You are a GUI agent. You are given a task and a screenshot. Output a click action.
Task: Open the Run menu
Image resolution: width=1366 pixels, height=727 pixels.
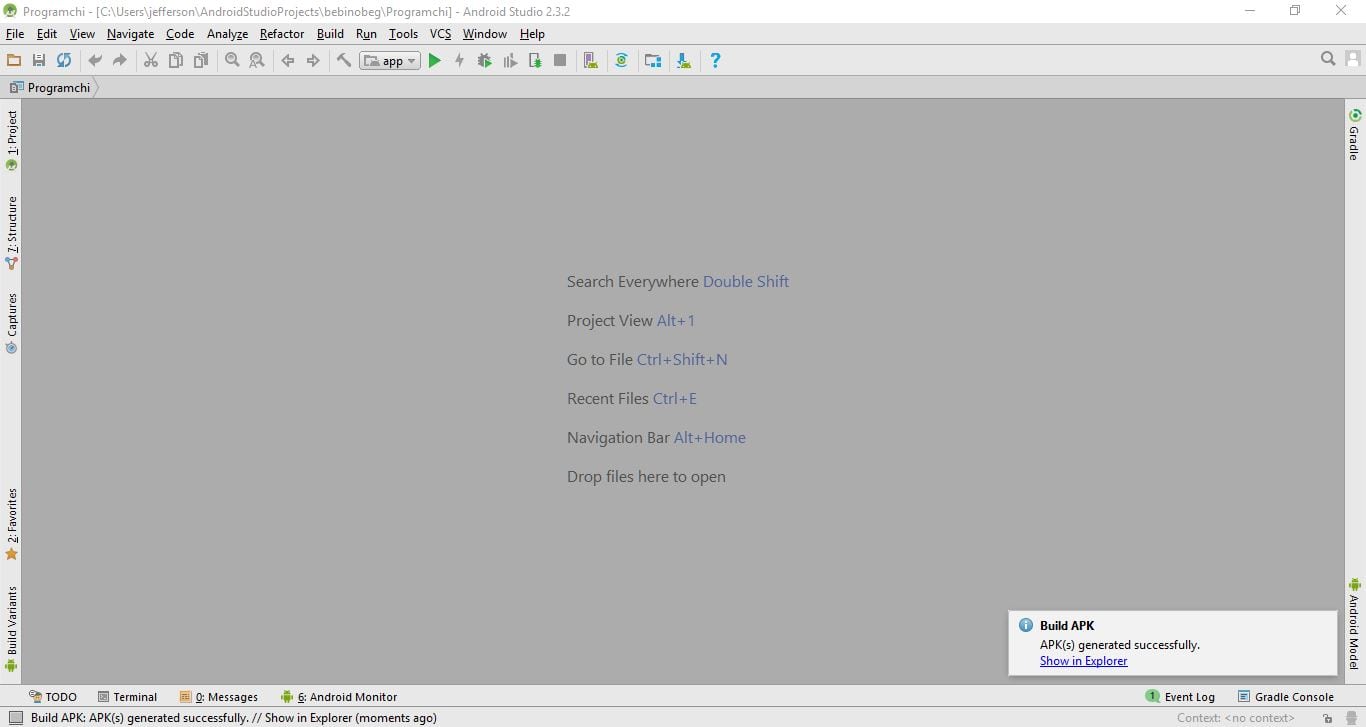click(366, 34)
